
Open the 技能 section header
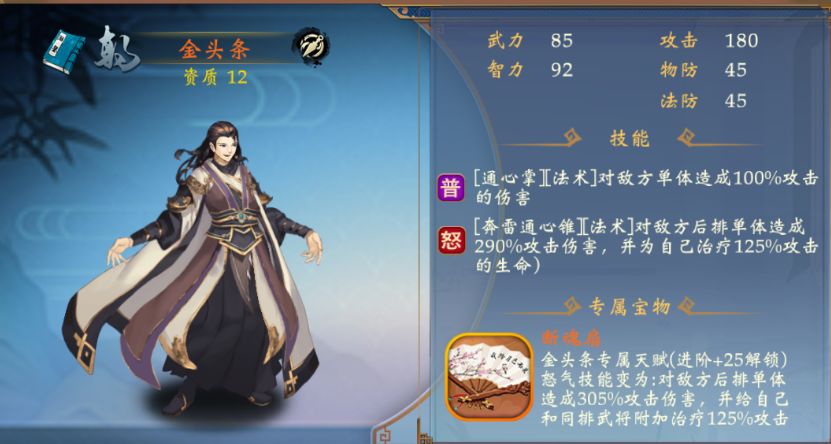[630, 138]
